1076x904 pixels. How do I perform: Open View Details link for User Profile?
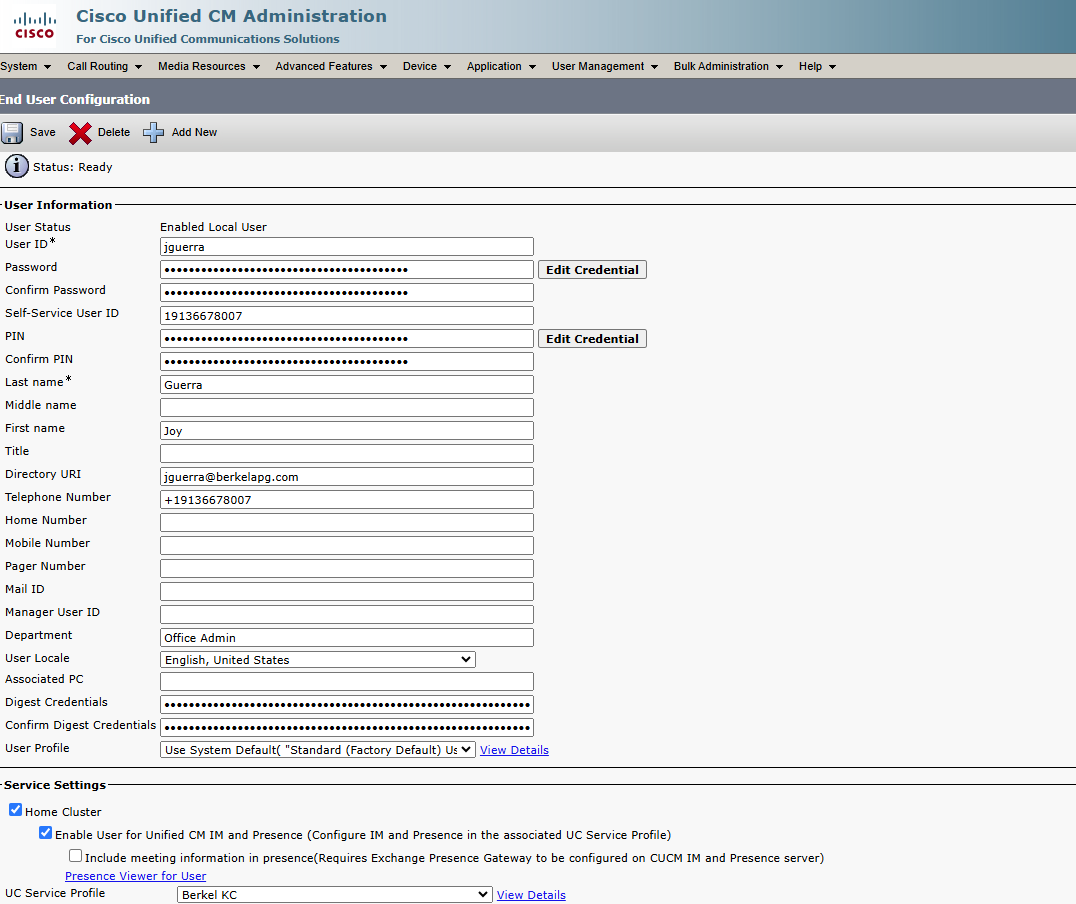514,750
